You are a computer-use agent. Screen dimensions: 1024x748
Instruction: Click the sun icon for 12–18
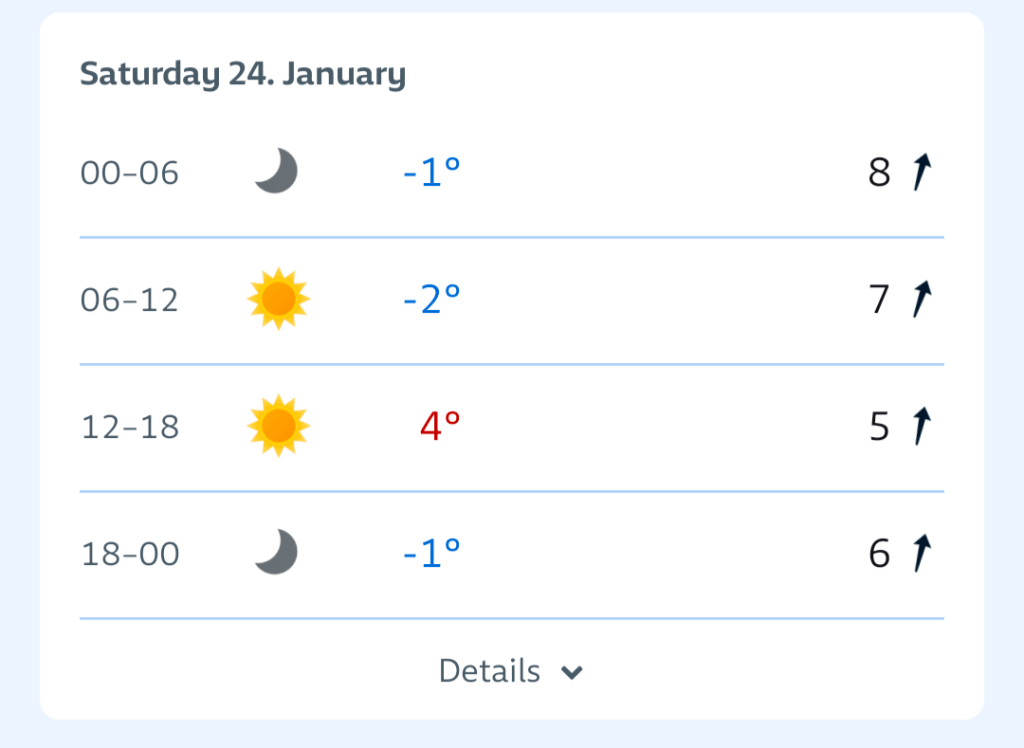pyautogui.click(x=278, y=426)
